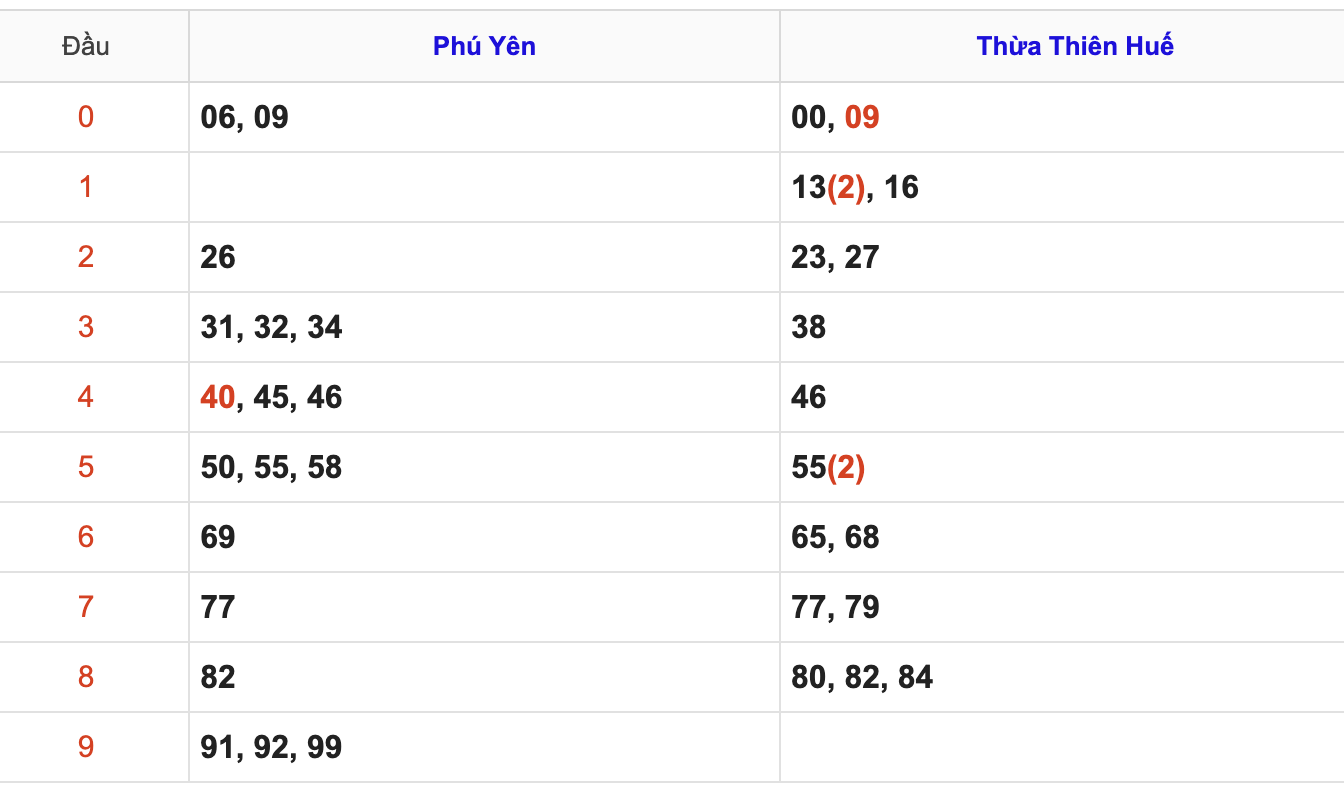
Task: Select head digit 1 in Đầu column
Action: [86, 187]
